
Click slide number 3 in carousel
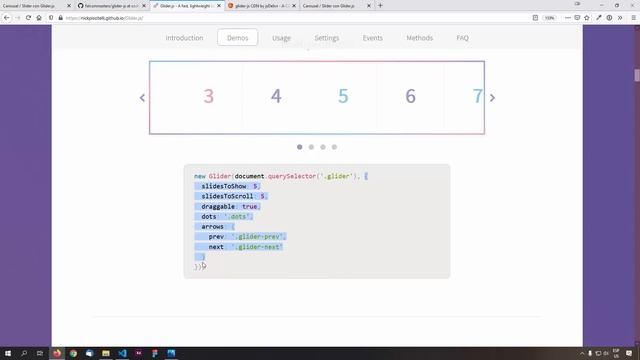click(x=209, y=96)
